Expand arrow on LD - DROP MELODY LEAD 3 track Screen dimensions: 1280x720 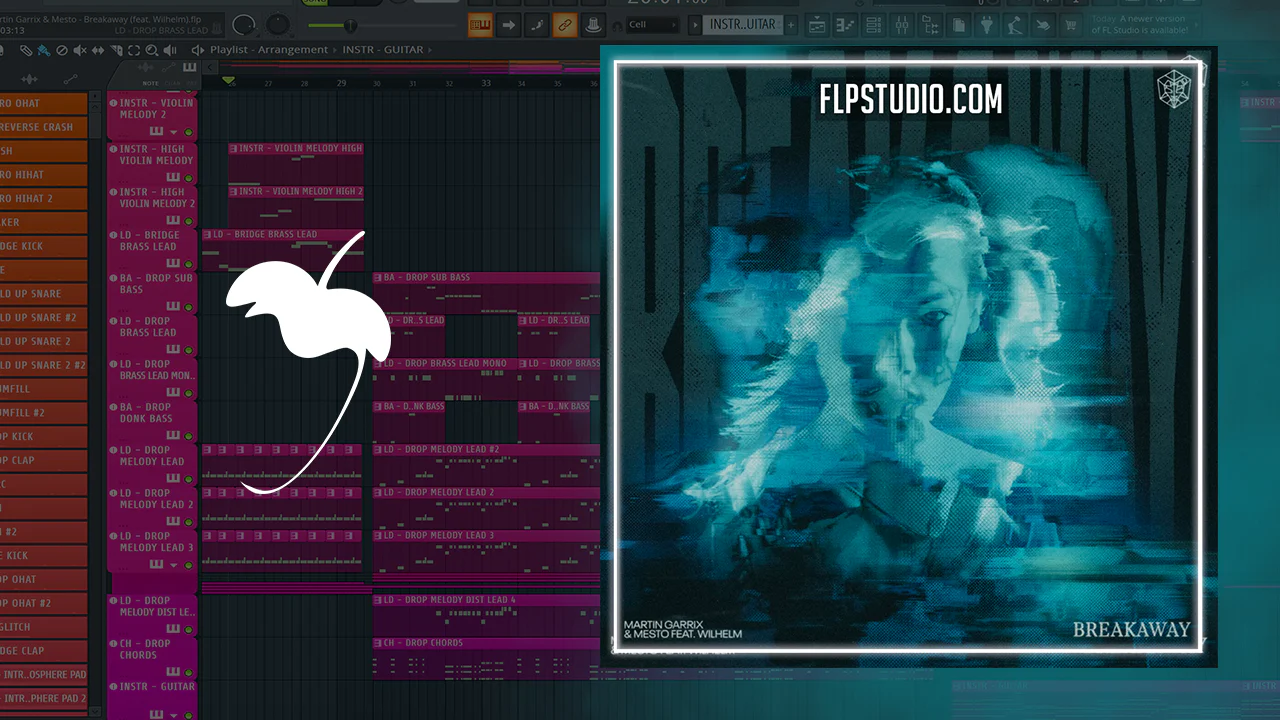click(x=173, y=565)
